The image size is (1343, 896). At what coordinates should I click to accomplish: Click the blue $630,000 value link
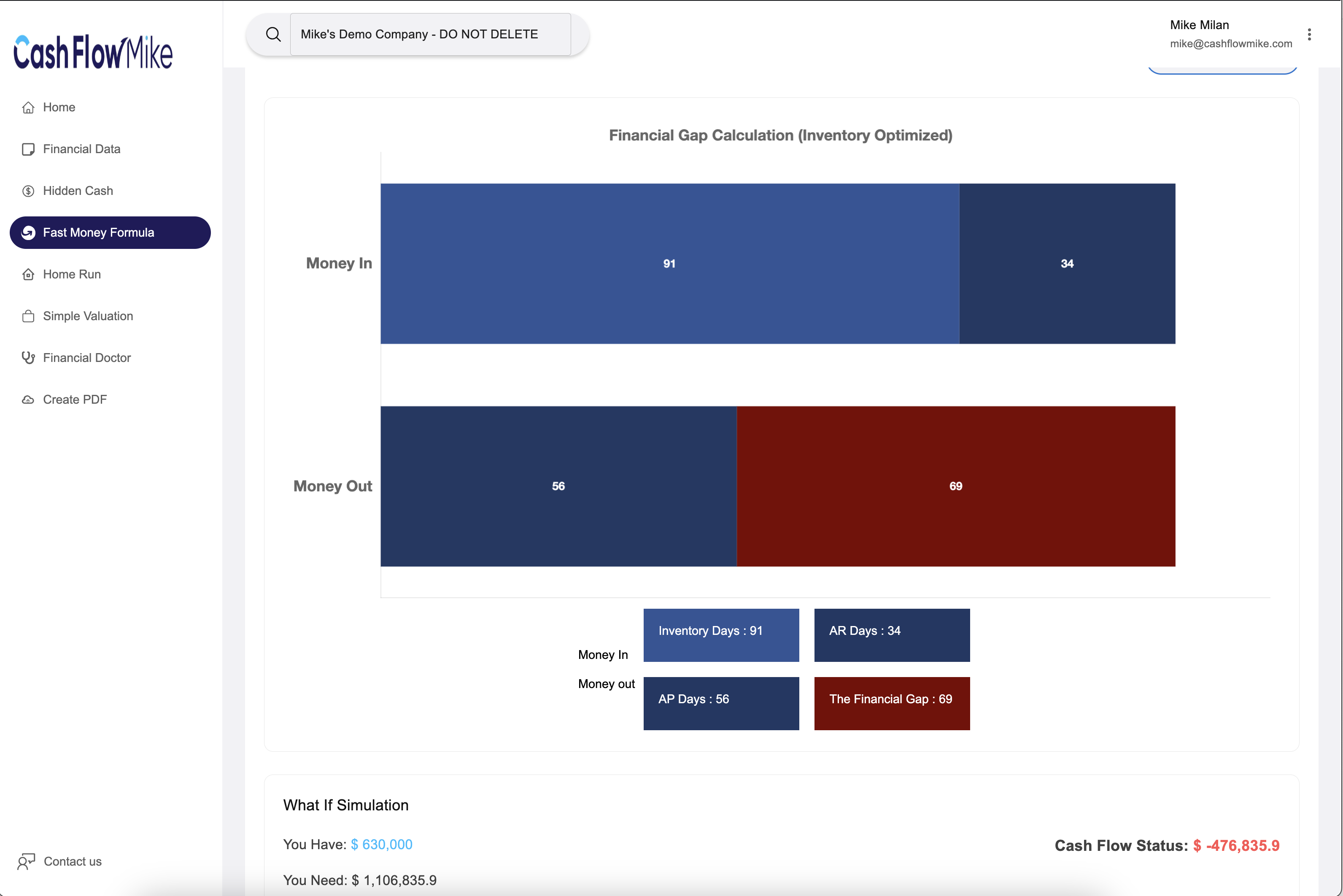pyautogui.click(x=381, y=844)
